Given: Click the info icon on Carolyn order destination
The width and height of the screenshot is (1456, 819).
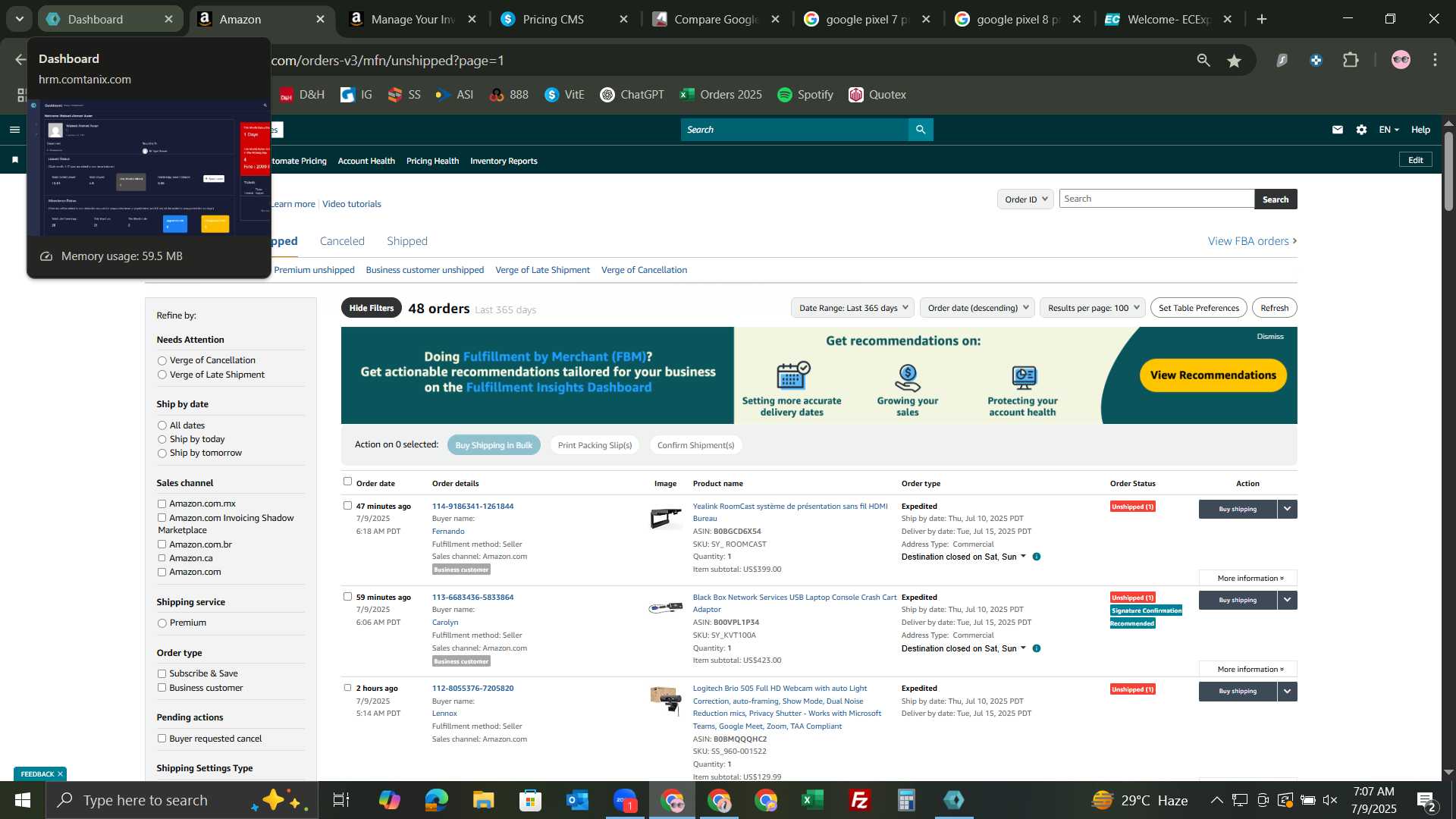Looking at the screenshot, I should (x=1037, y=648).
